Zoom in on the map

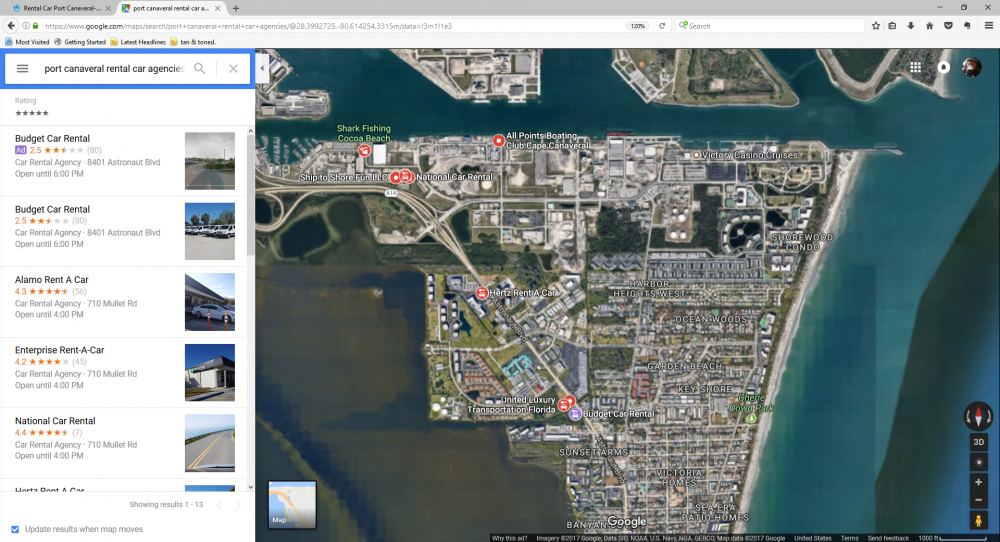pos(978,482)
